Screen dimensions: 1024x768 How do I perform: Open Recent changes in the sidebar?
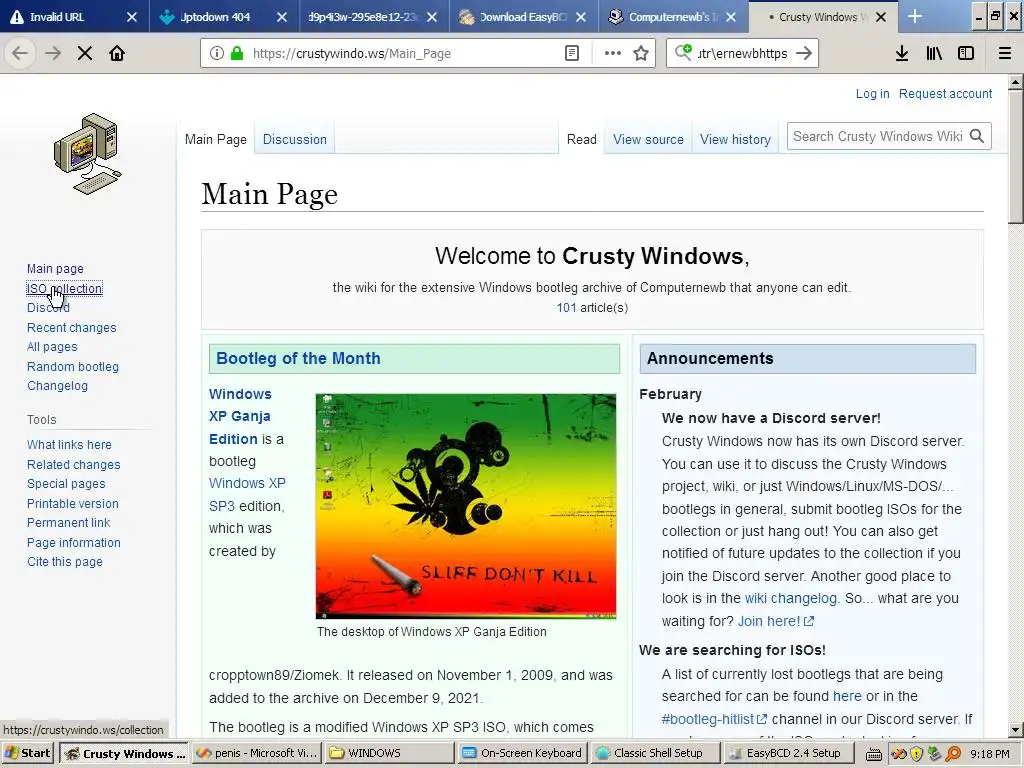(71, 327)
